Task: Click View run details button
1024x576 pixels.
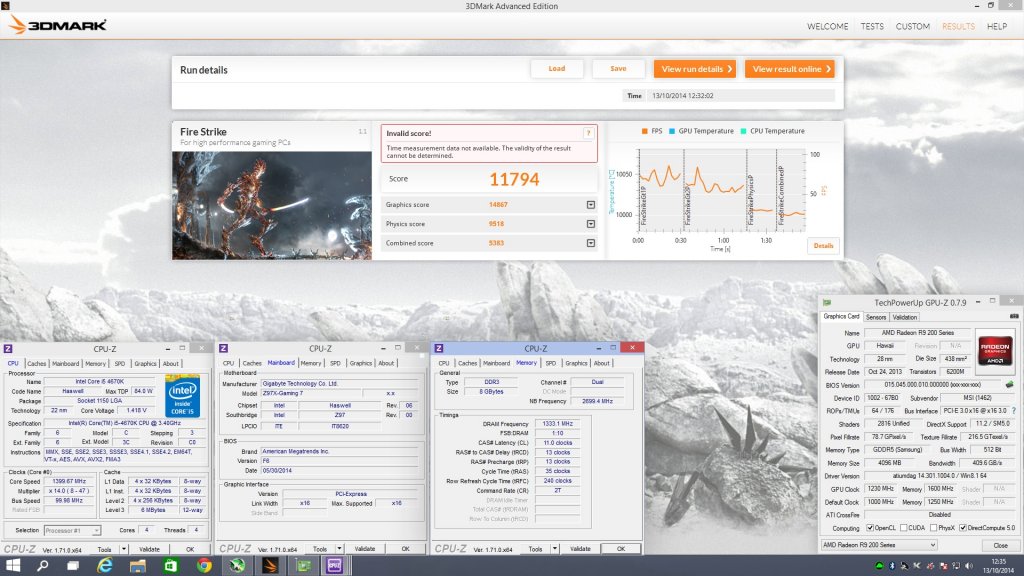Action: click(x=696, y=69)
